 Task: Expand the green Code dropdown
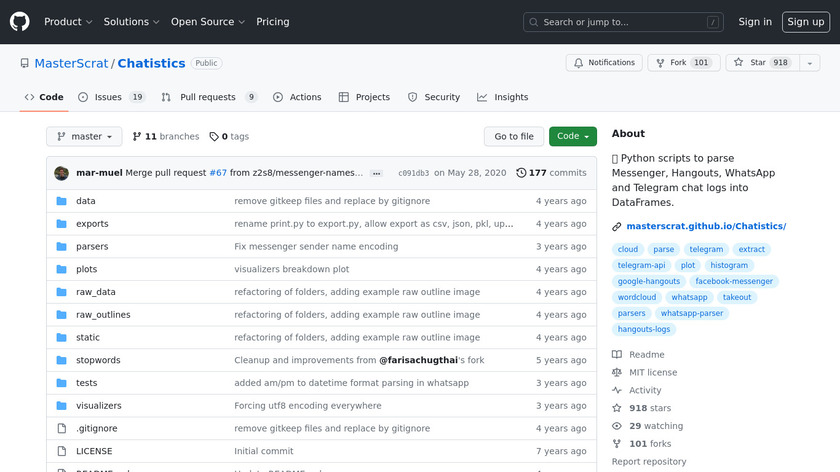pyautogui.click(x=572, y=137)
